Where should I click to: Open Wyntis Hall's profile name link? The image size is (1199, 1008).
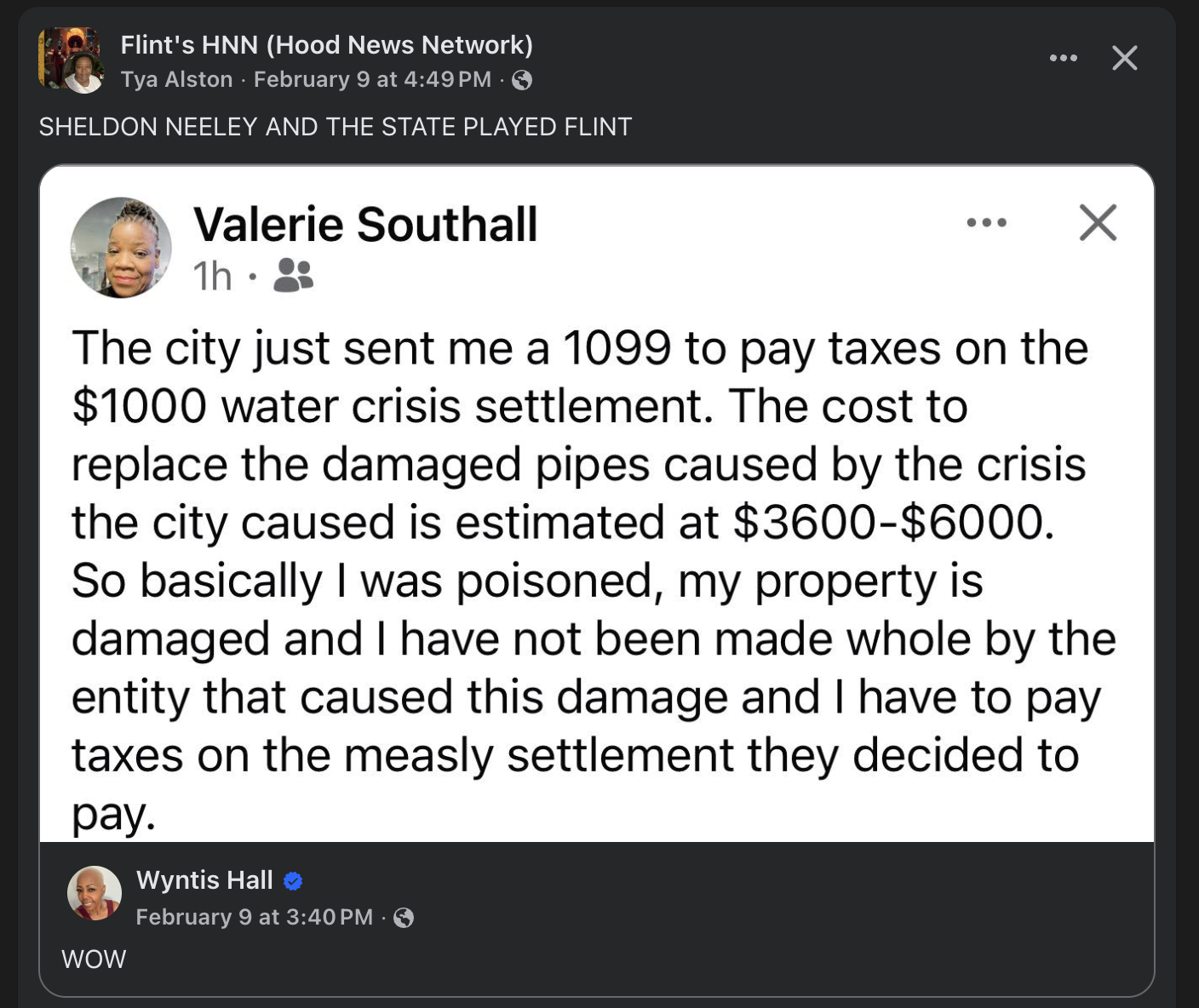click(204, 879)
